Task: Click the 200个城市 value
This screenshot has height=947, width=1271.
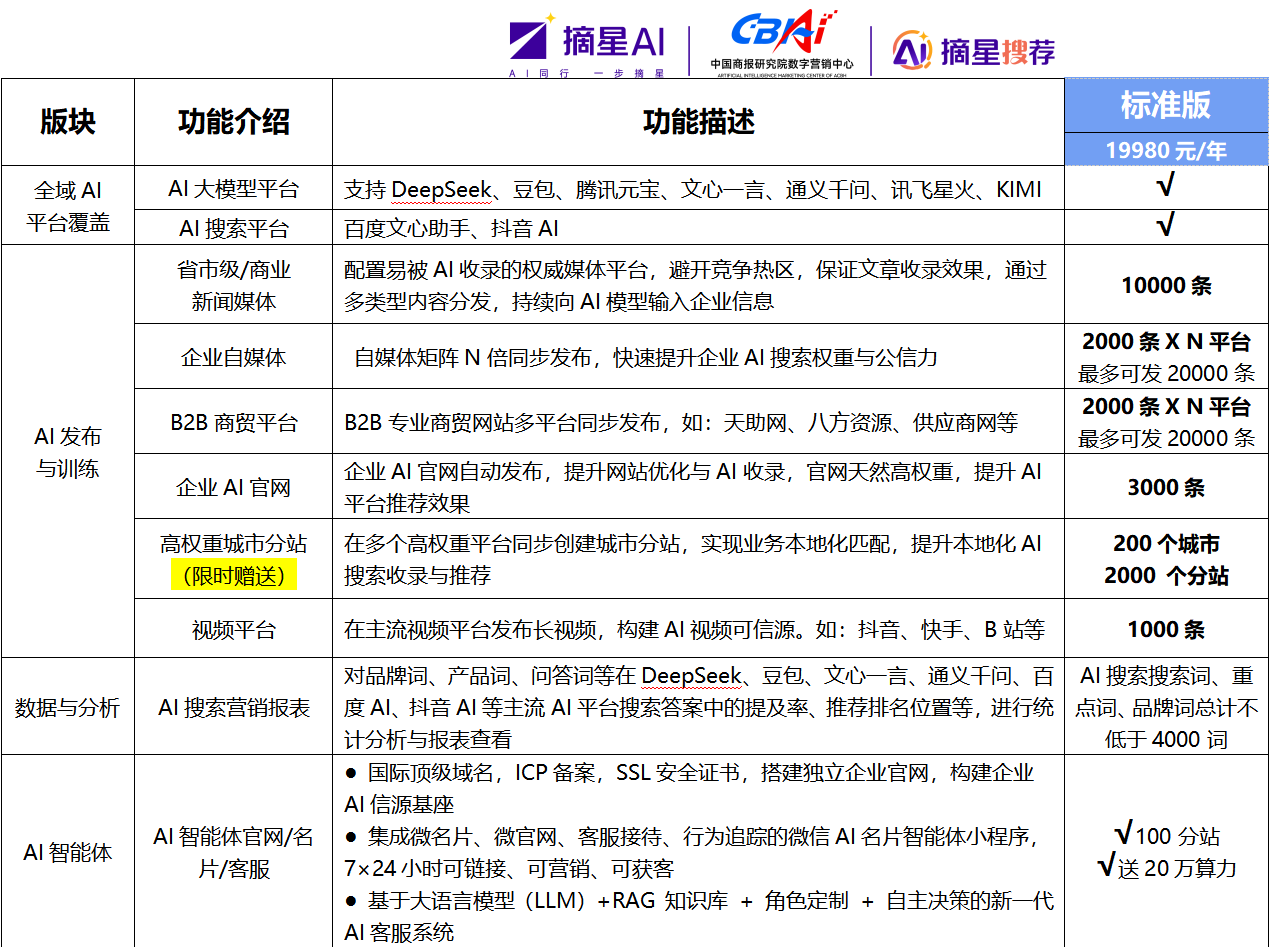Action: [1166, 544]
